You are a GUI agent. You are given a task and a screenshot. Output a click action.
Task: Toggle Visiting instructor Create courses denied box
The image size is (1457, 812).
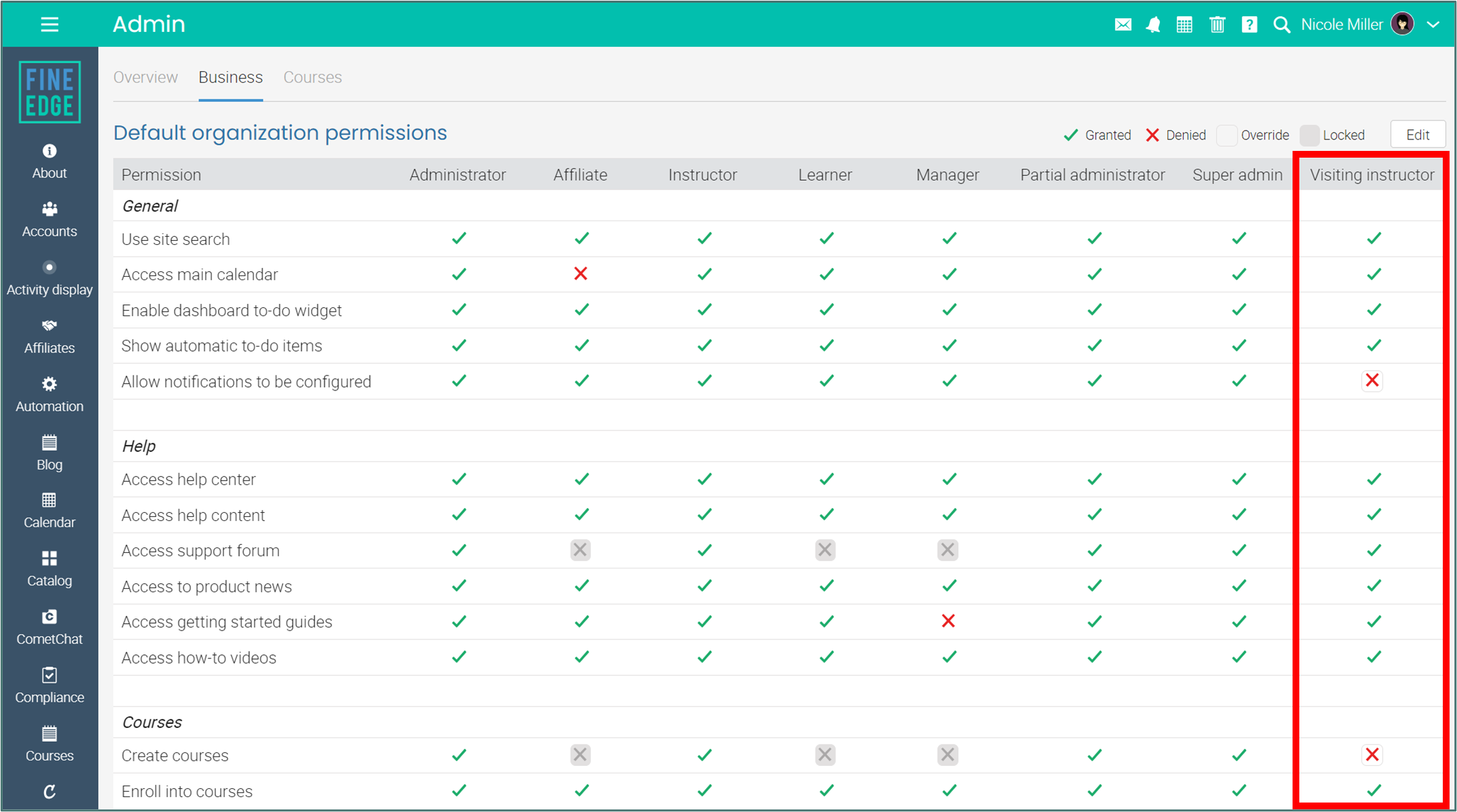tap(1372, 754)
